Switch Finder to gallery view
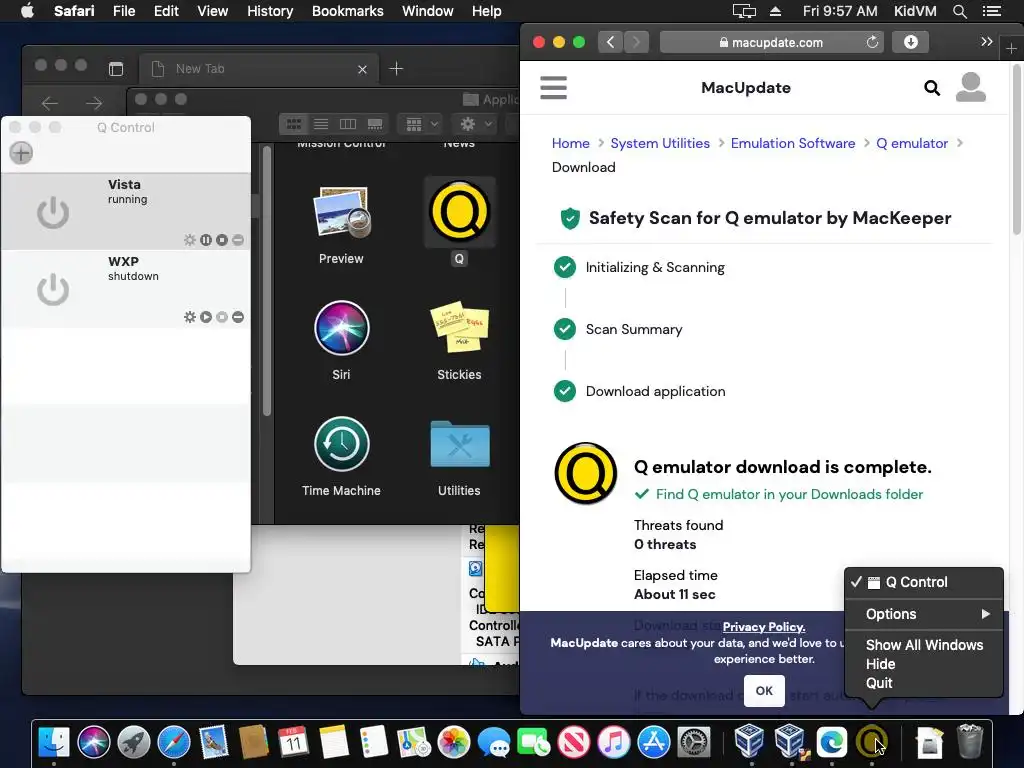Screen dimensions: 1024x768 pyautogui.click(x=375, y=123)
